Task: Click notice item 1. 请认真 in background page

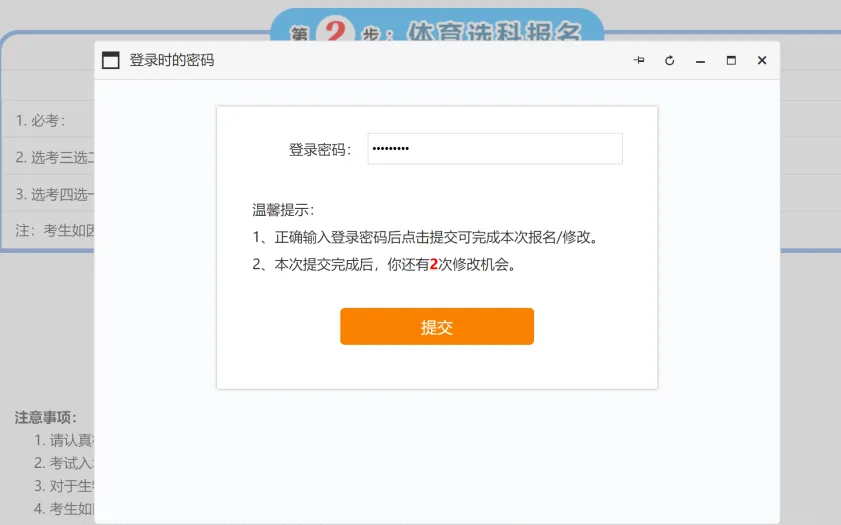Action: pyautogui.click(x=64, y=440)
